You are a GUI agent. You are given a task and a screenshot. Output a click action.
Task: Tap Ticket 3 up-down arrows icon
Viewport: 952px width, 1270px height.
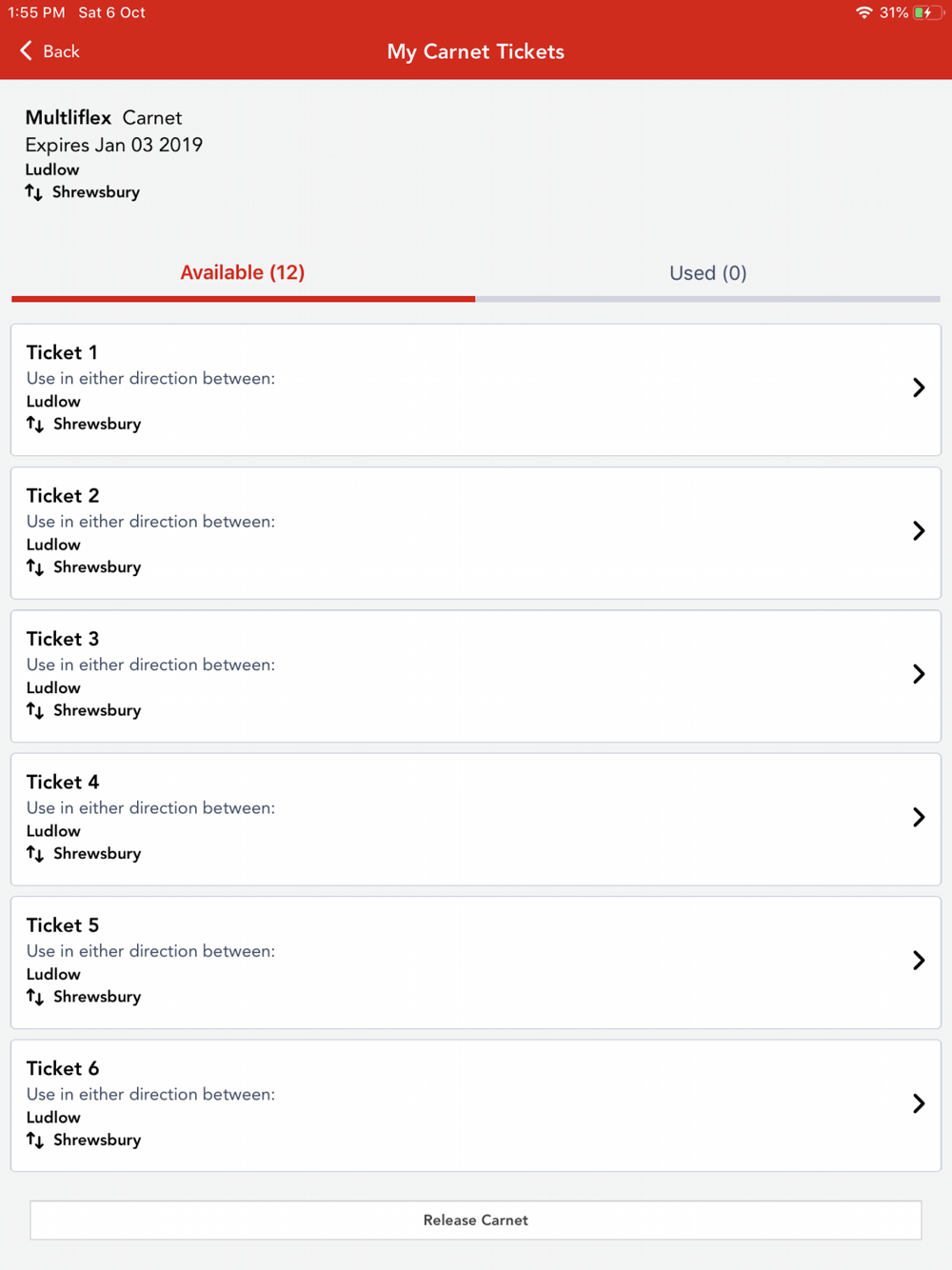coord(35,710)
